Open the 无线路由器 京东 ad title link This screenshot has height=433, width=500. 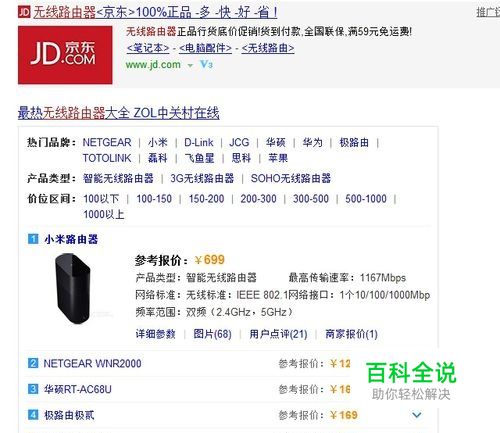155,12
